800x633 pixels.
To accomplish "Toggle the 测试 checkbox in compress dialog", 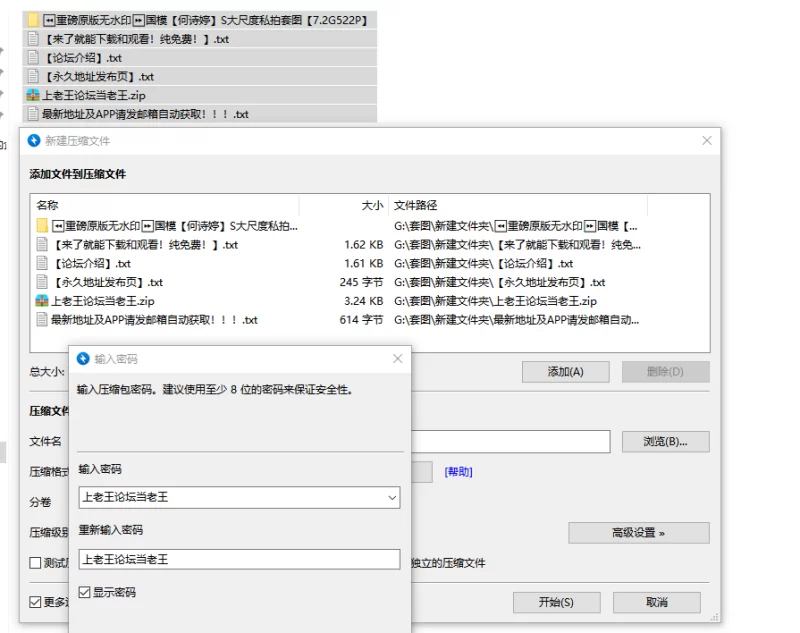I will (x=35, y=563).
